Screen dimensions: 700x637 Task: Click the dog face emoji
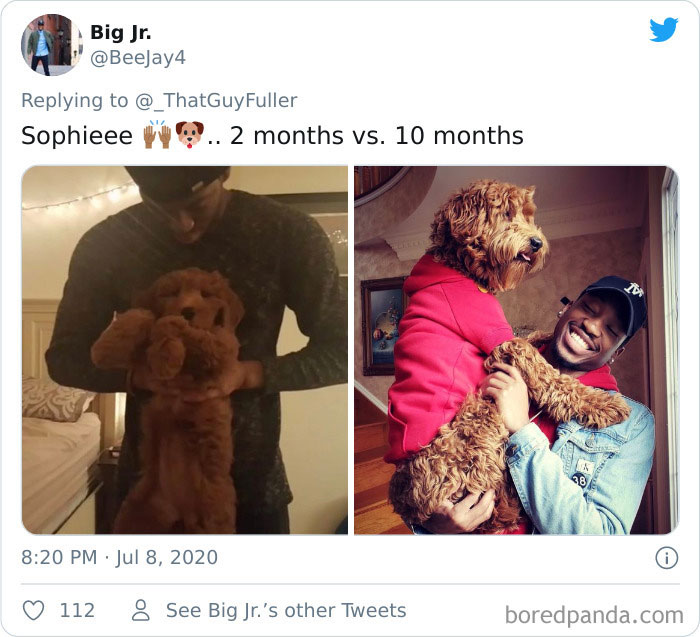[x=189, y=135]
